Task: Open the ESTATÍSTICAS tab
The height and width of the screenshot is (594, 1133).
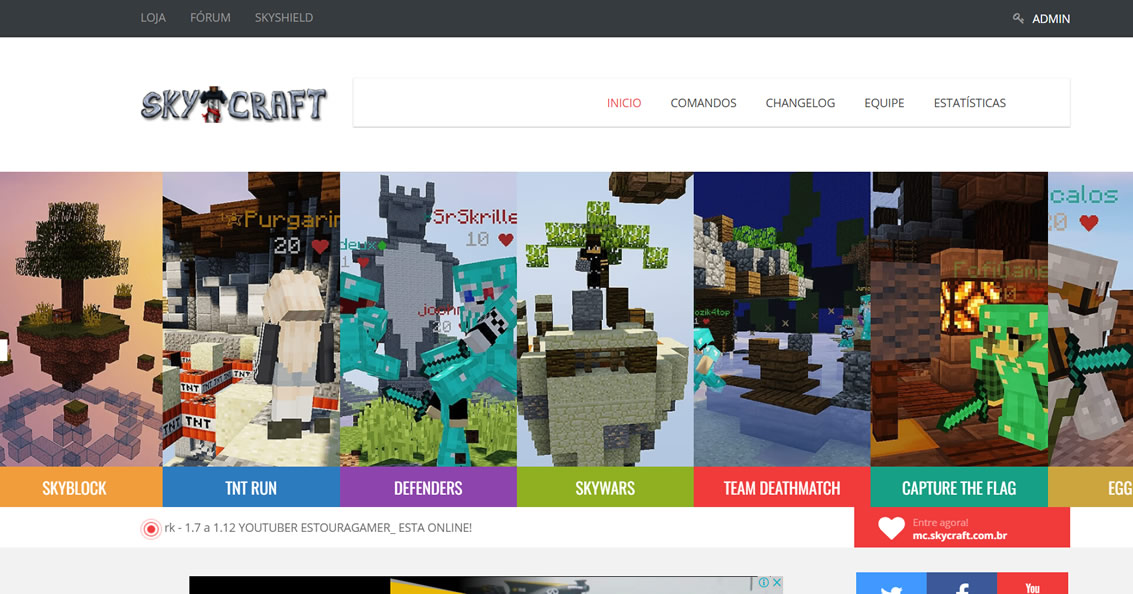Action: point(969,102)
